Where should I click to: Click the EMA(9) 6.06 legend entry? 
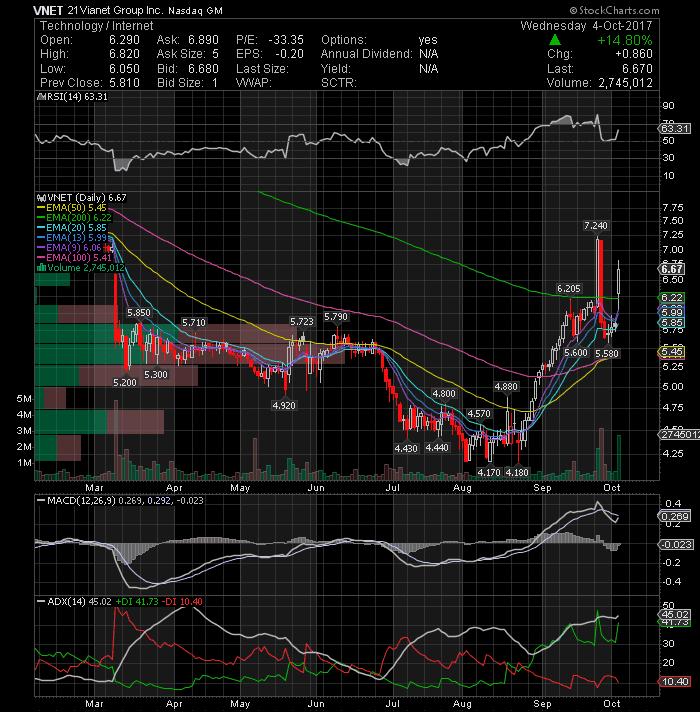click(69, 247)
